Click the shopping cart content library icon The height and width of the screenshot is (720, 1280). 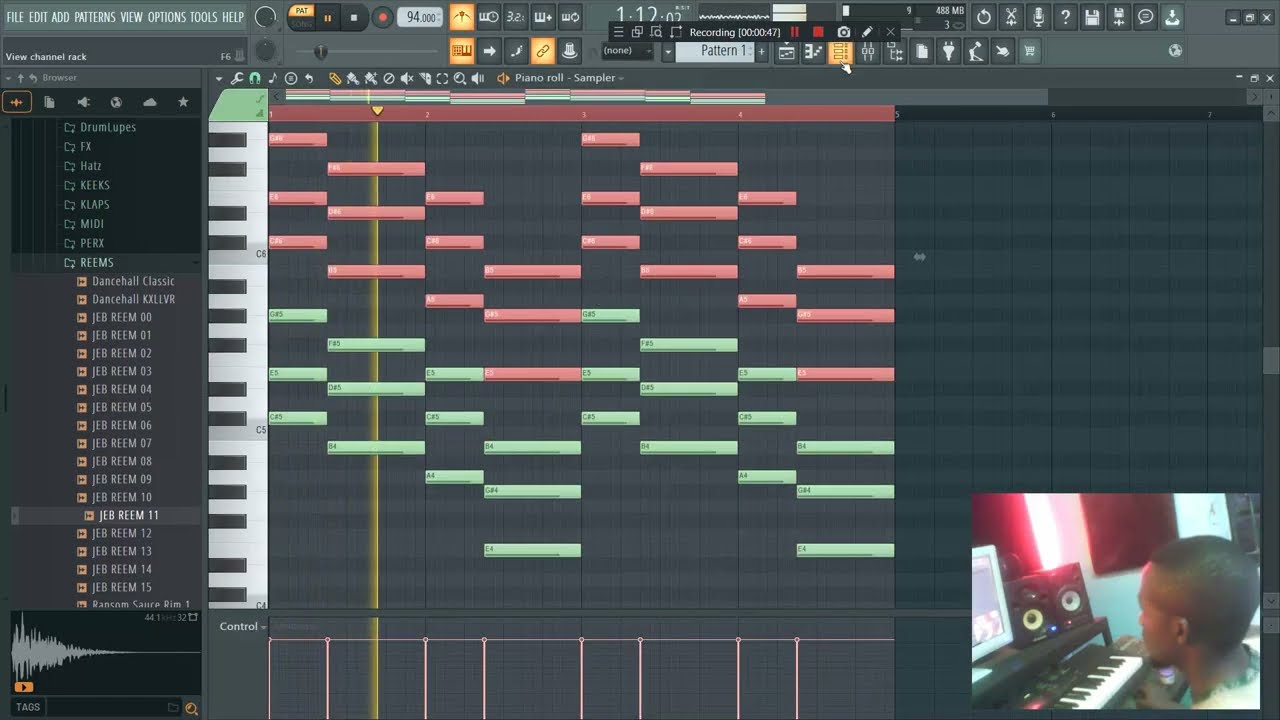(x=1029, y=51)
